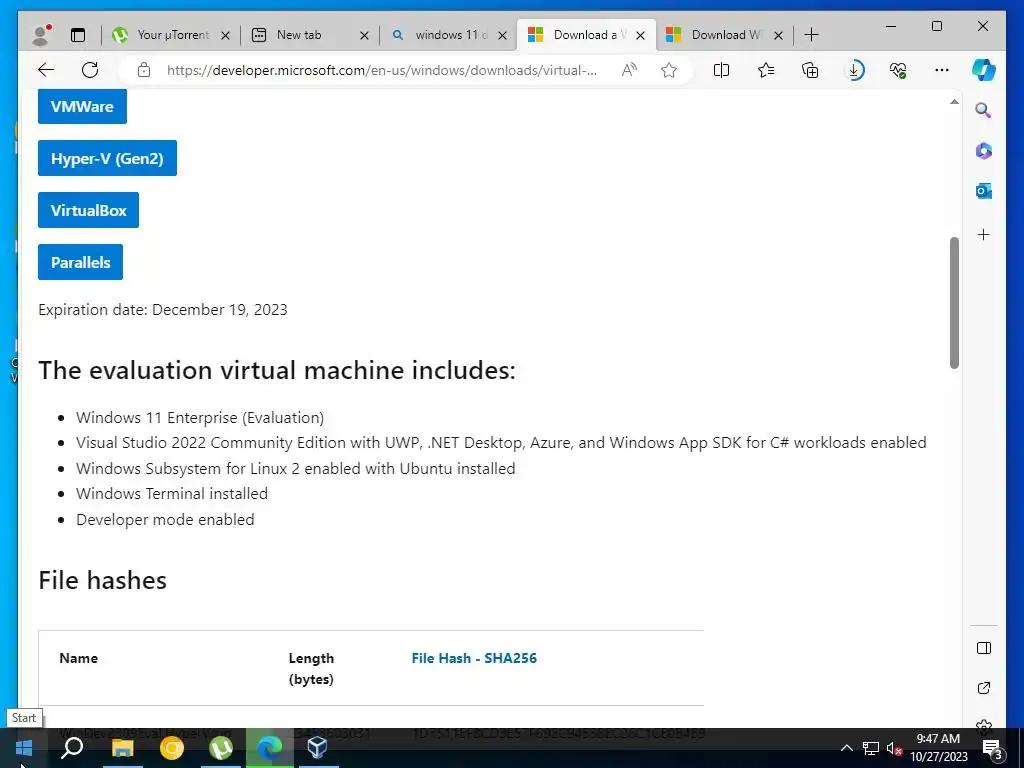Open a new browser tab
The width and height of the screenshot is (1024, 768).
(811, 35)
